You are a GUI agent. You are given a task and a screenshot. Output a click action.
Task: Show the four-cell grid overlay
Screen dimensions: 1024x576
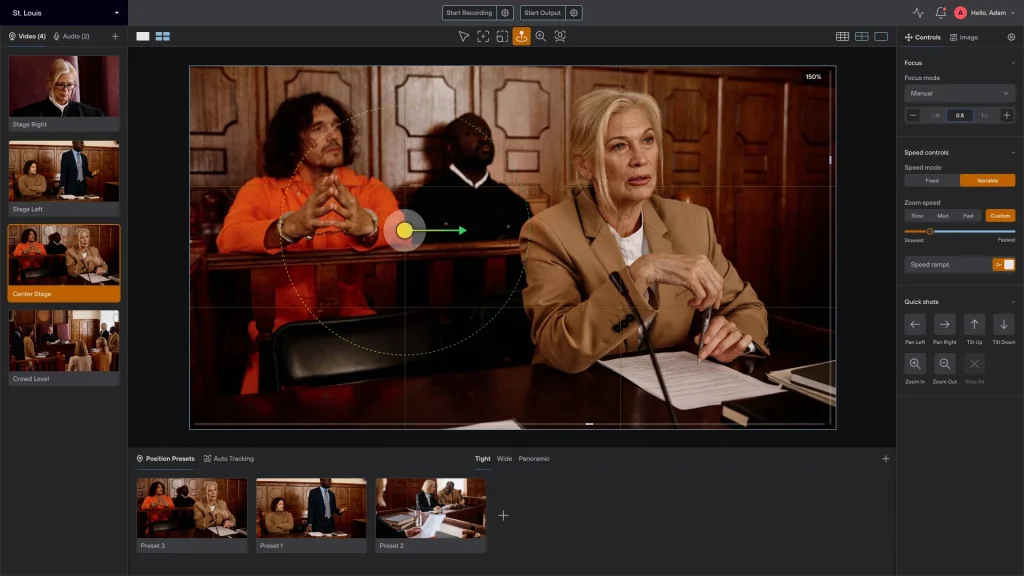coord(861,37)
